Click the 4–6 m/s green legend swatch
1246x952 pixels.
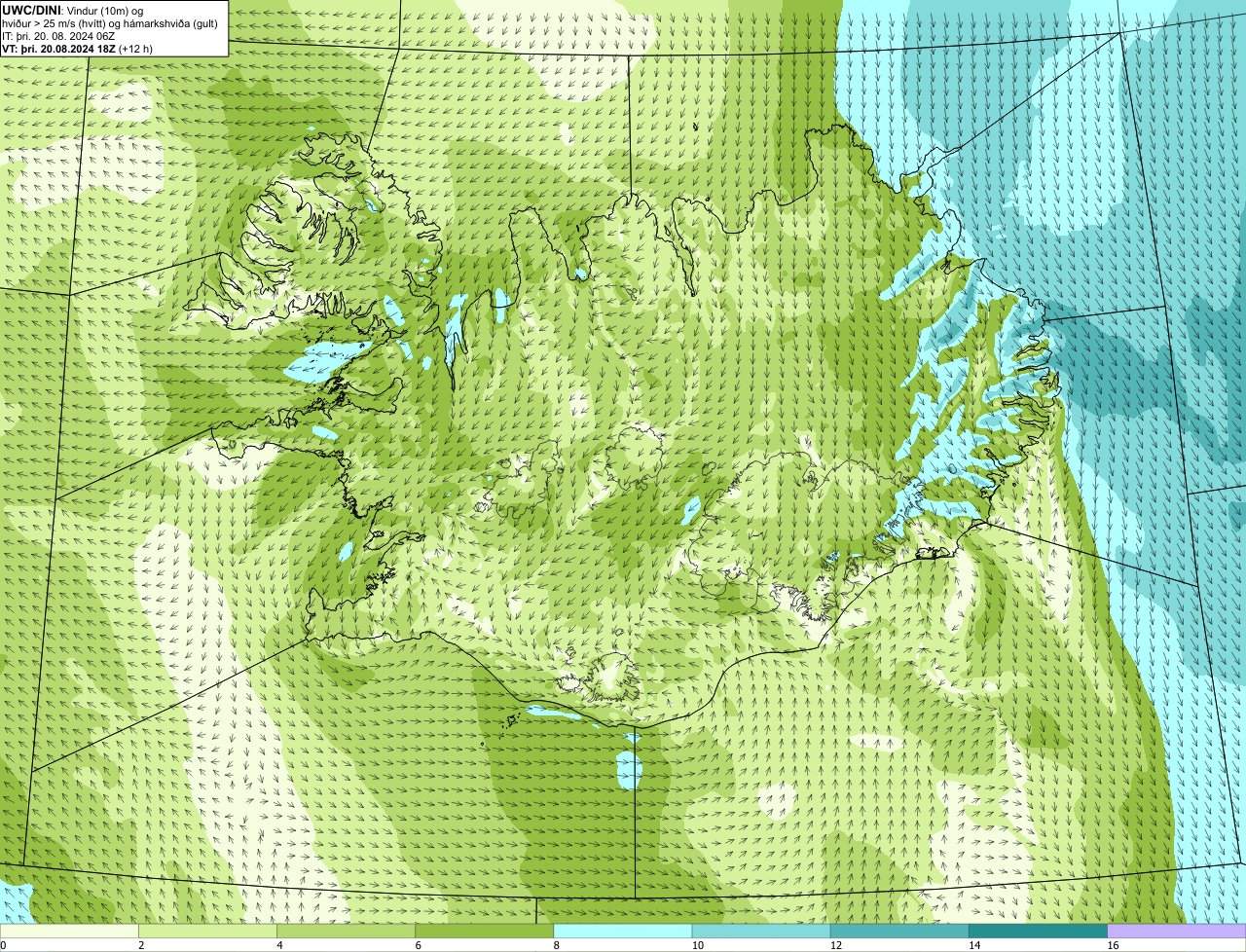[346, 931]
